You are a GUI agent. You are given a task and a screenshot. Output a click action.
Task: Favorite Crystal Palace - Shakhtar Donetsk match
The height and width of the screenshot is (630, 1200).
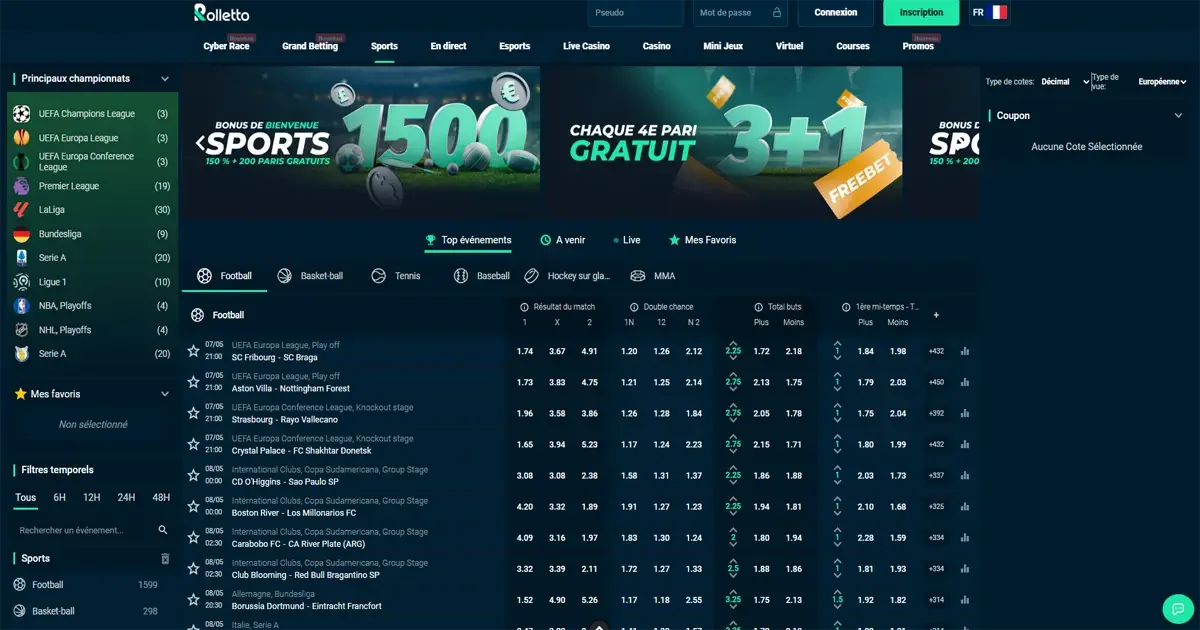194,444
